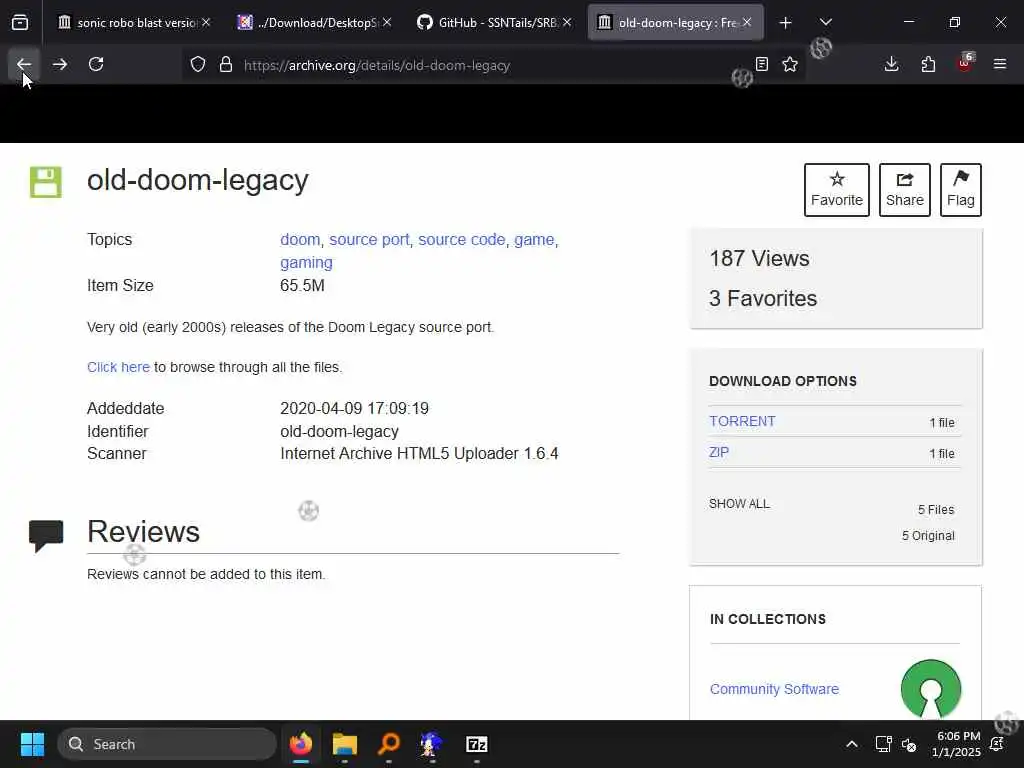Screen dimensions: 1024x768
Task: Click SHOW ALL download files
Action: pyautogui.click(x=739, y=504)
